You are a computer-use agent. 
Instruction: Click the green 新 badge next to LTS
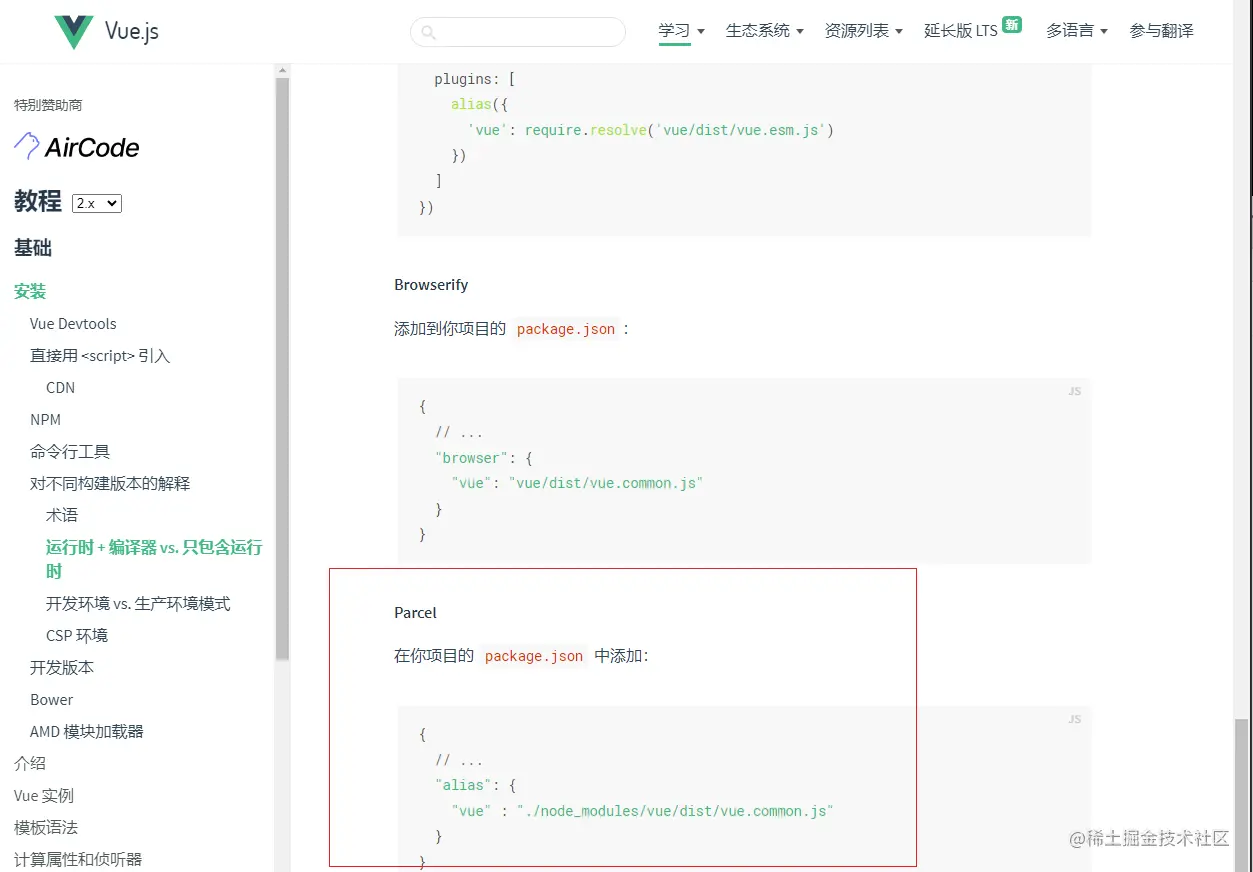click(1012, 25)
